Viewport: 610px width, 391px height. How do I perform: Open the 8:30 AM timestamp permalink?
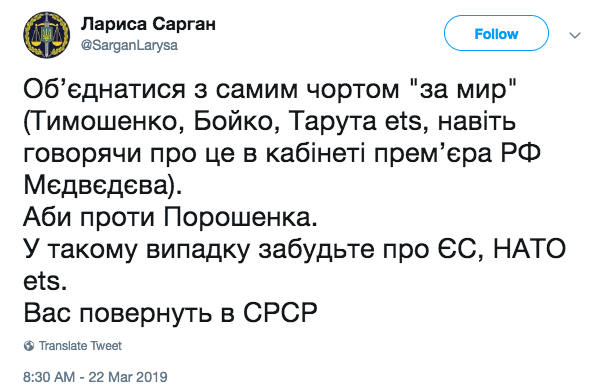[49, 377]
